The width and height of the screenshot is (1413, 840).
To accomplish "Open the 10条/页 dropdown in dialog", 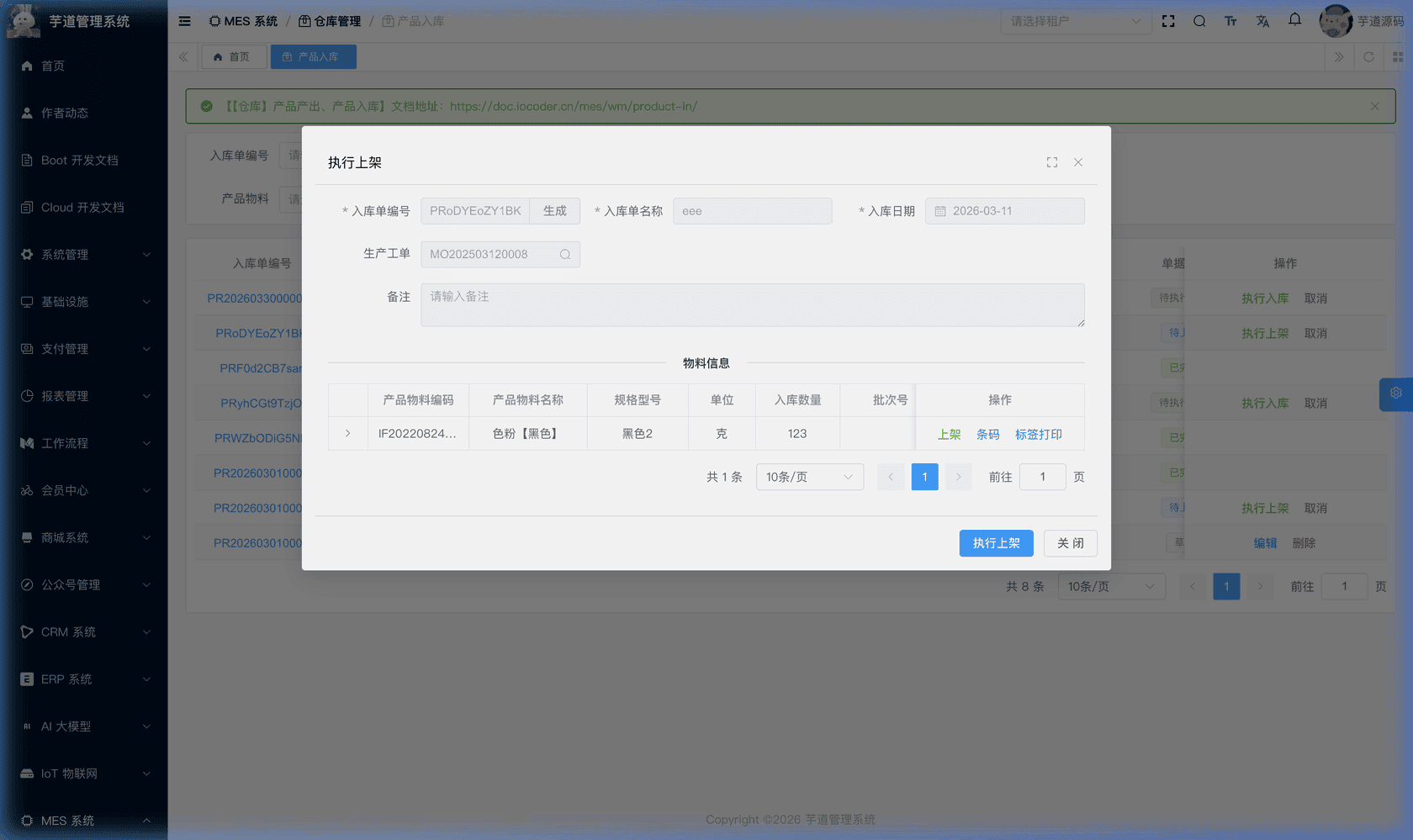I will 809,477.
